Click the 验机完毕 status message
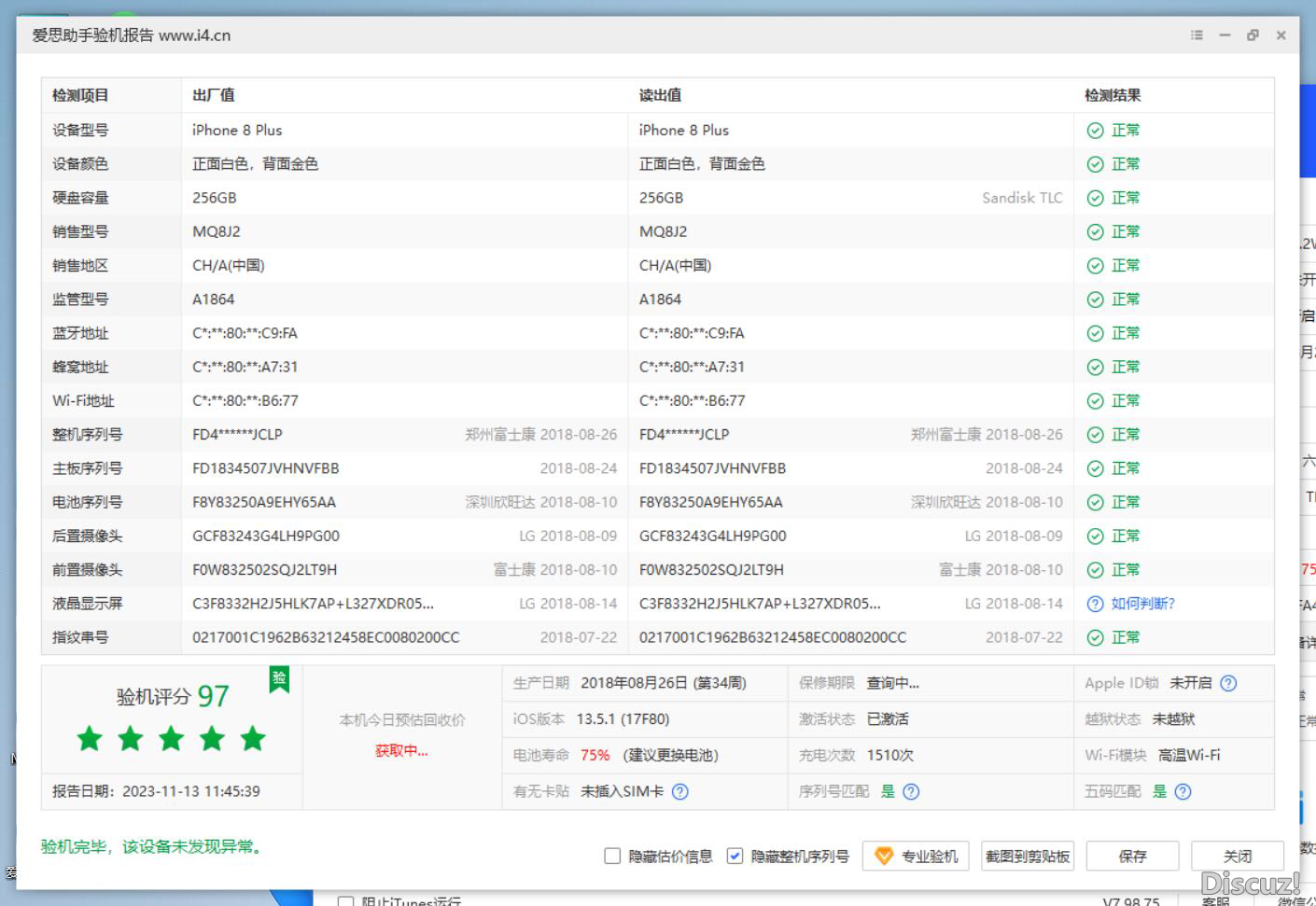The height and width of the screenshot is (906, 1316). (154, 846)
